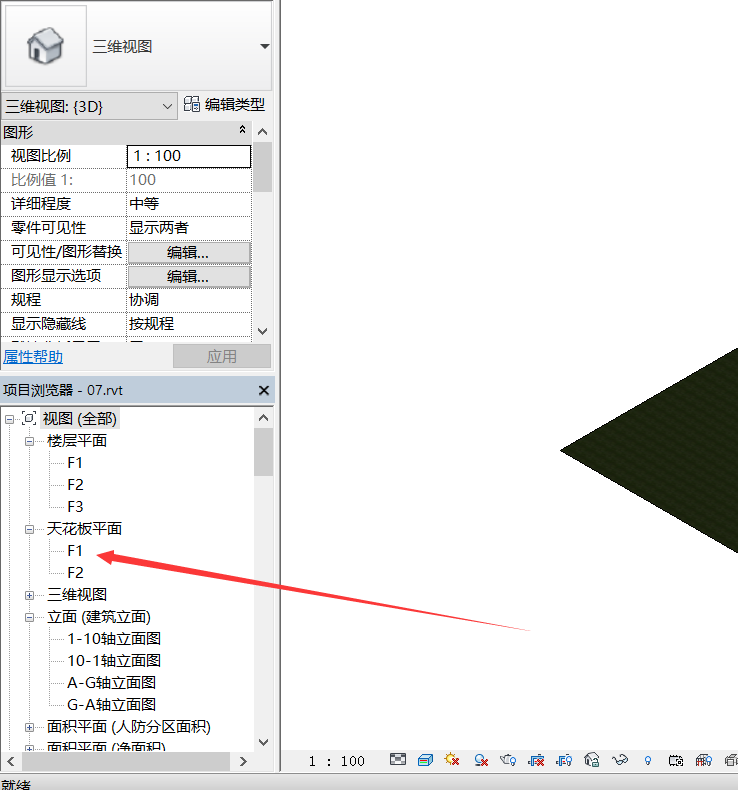The width and height of the screenshot is (738, 790).
Task: Select the A-G轴立面图 elevation view
Action: tap(111, 683)
